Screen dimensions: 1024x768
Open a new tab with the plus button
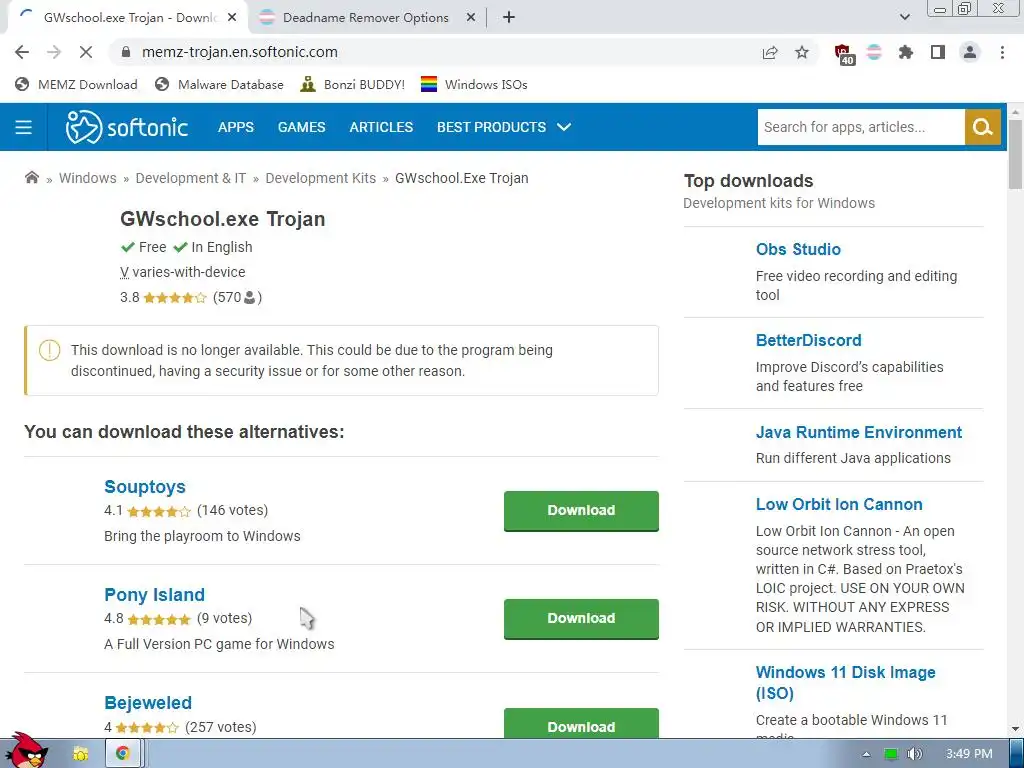(509, 18)
